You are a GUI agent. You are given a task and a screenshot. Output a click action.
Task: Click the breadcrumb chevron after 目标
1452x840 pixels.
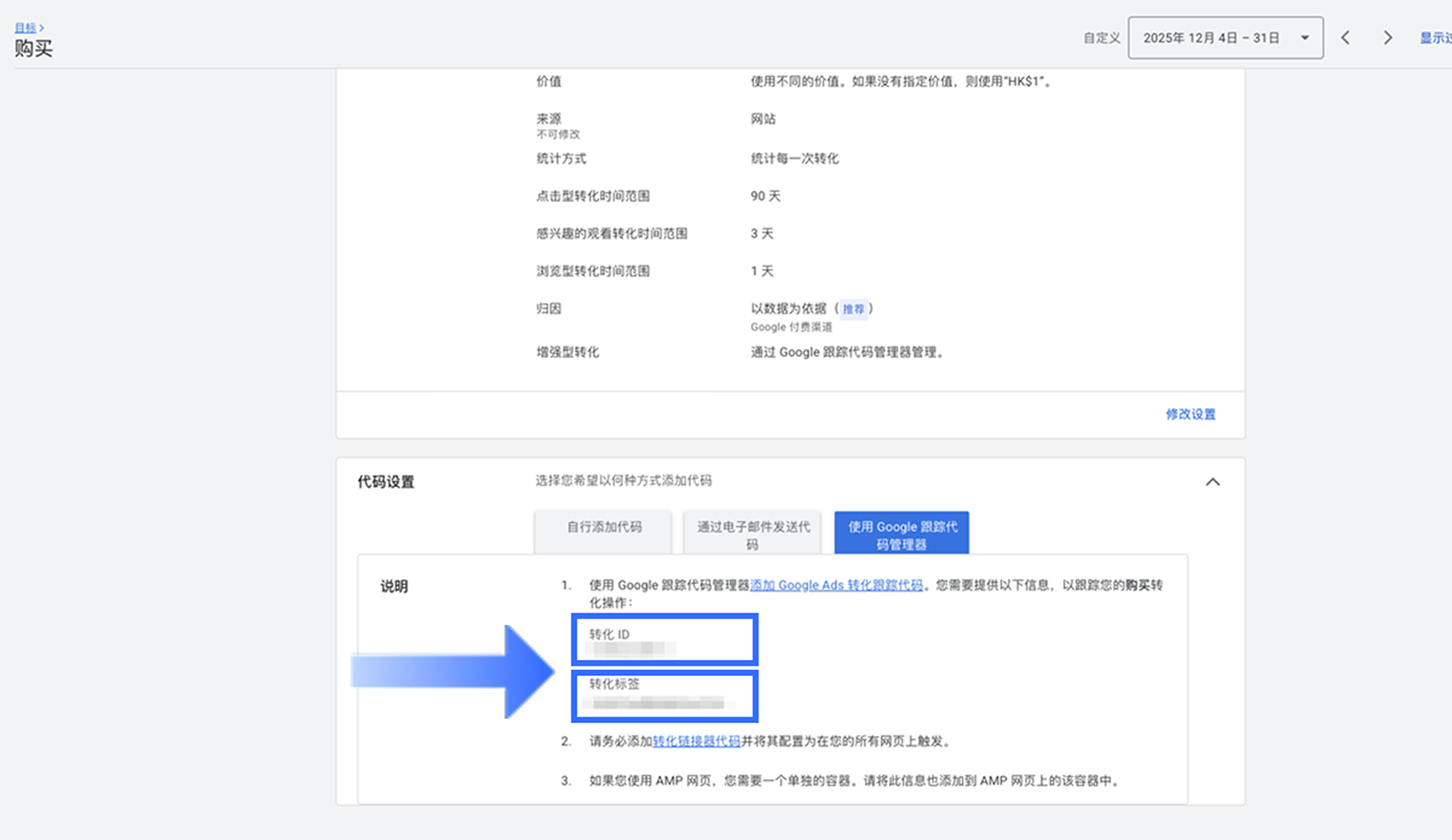(42, 27)
